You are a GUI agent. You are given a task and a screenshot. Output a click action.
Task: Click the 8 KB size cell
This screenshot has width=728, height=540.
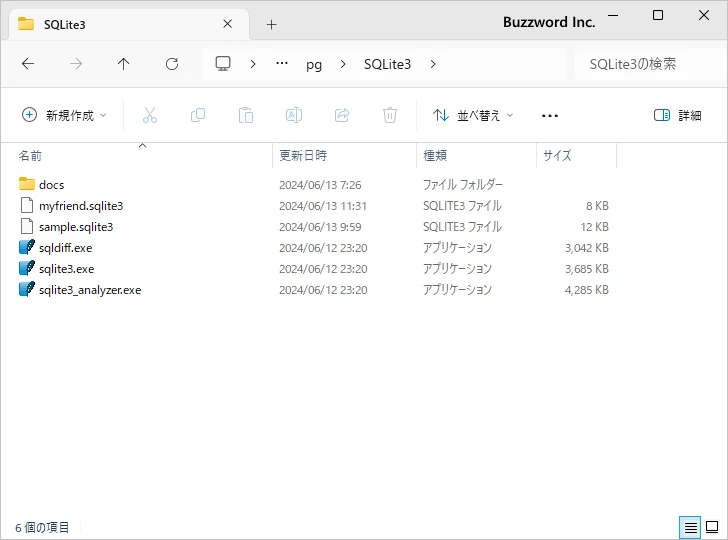597,206
